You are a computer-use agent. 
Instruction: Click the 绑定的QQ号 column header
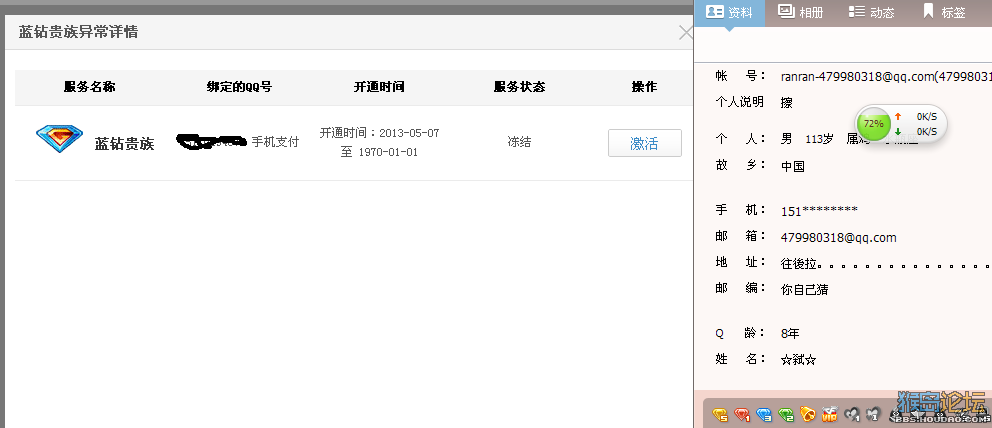pyautogui.click(x=239, y=87)
